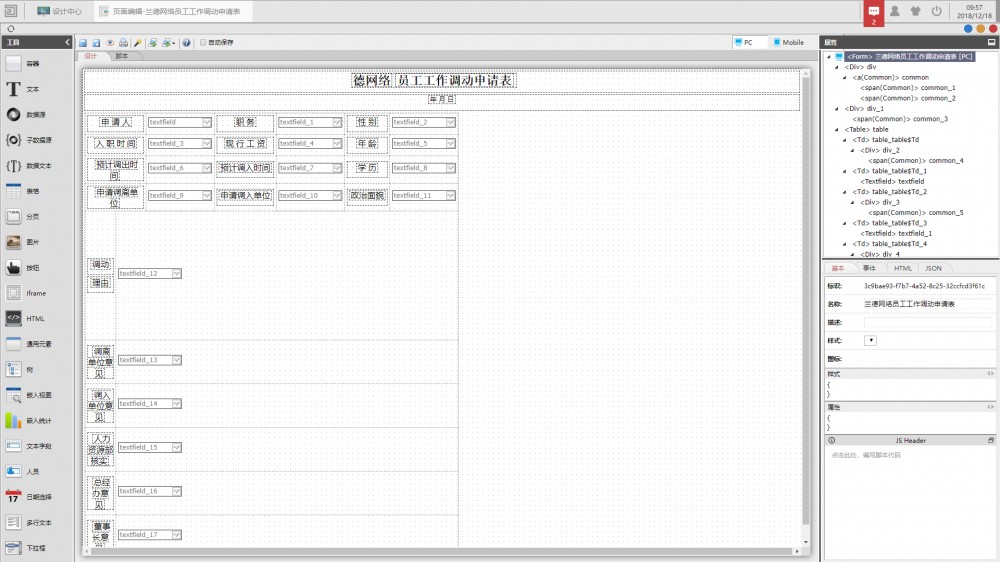Open the style dropdown in properties

870,340
